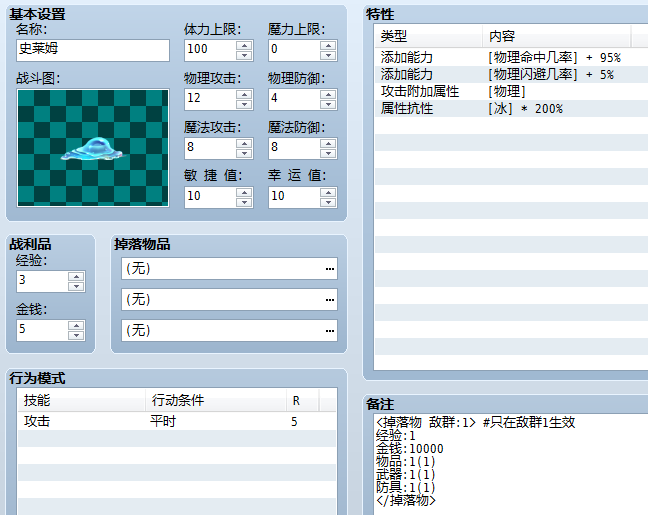Decrease 幸运值 with the down arrow

click(x=328, y=202)
